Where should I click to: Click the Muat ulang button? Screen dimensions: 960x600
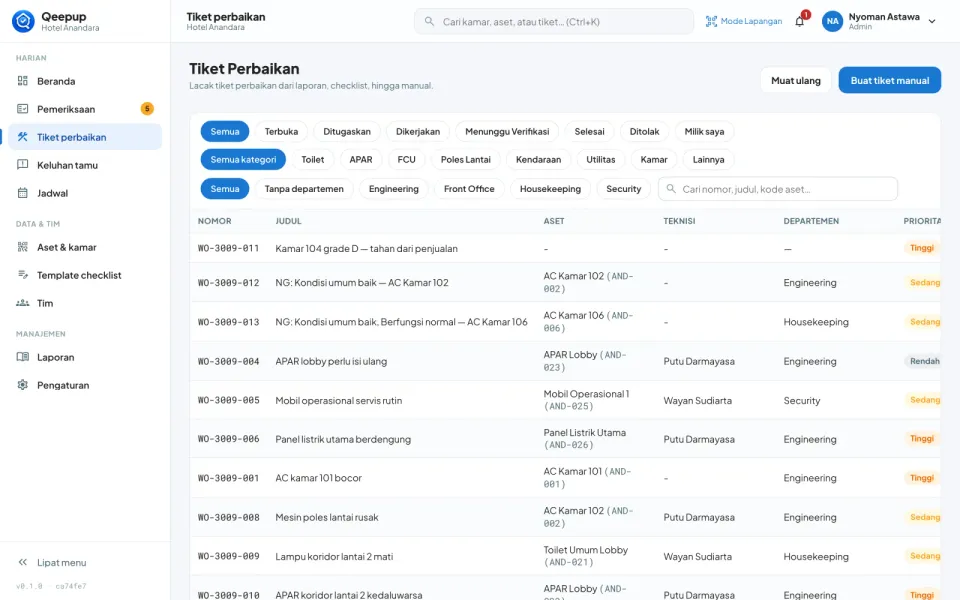[x=795, y=80]
